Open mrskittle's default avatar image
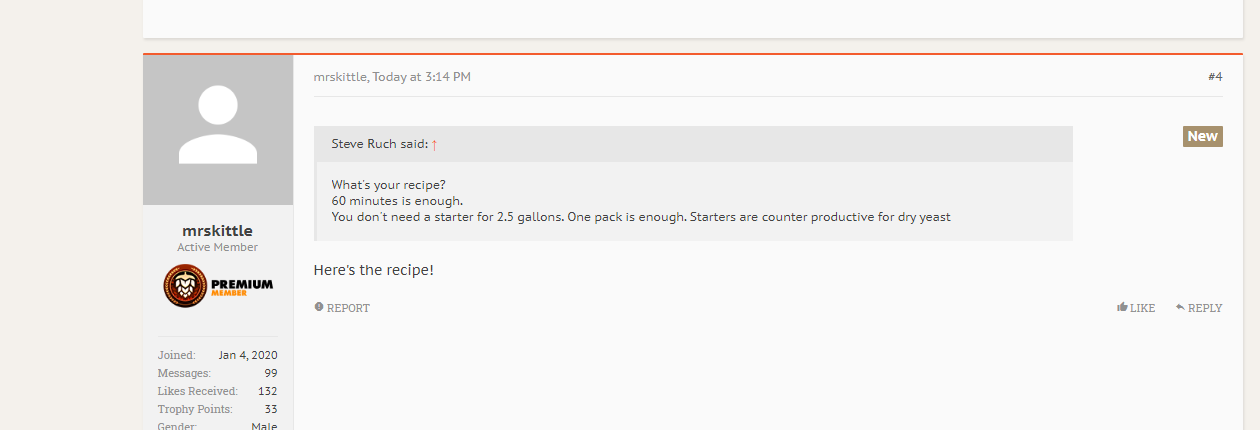Viewport: 1260px width, 430px height. click(218, 129)
